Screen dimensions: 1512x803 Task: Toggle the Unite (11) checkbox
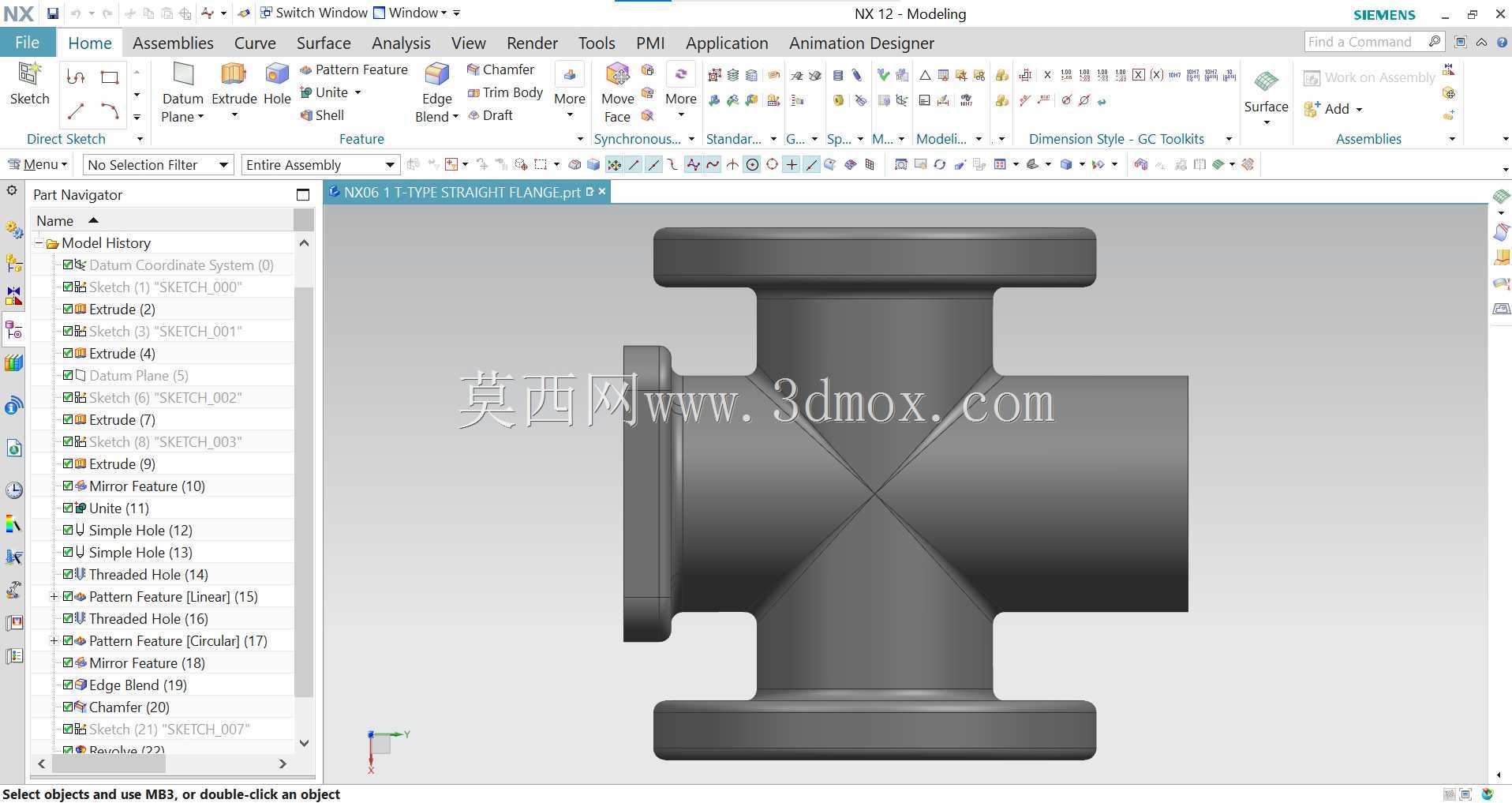68,508
